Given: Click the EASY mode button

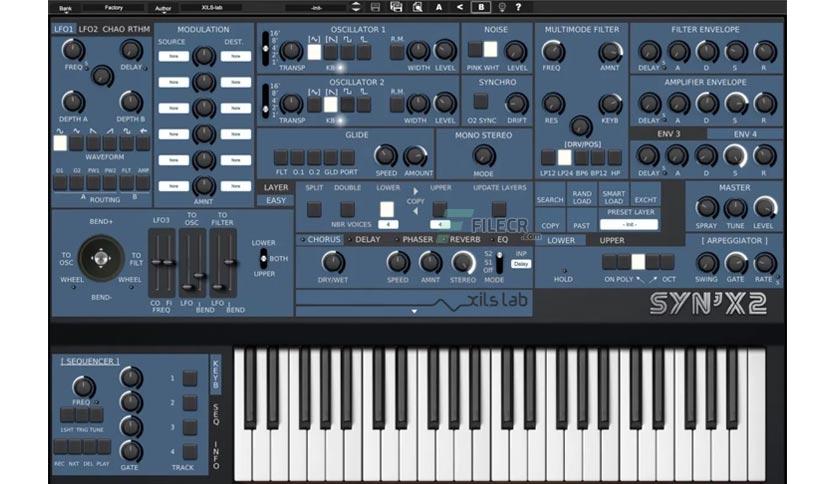Looking at the screenshot, I should pos(276,201).
